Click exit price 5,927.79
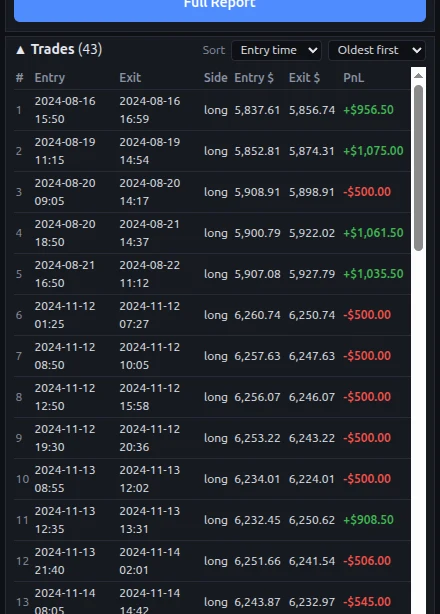 tap(312, 274)
